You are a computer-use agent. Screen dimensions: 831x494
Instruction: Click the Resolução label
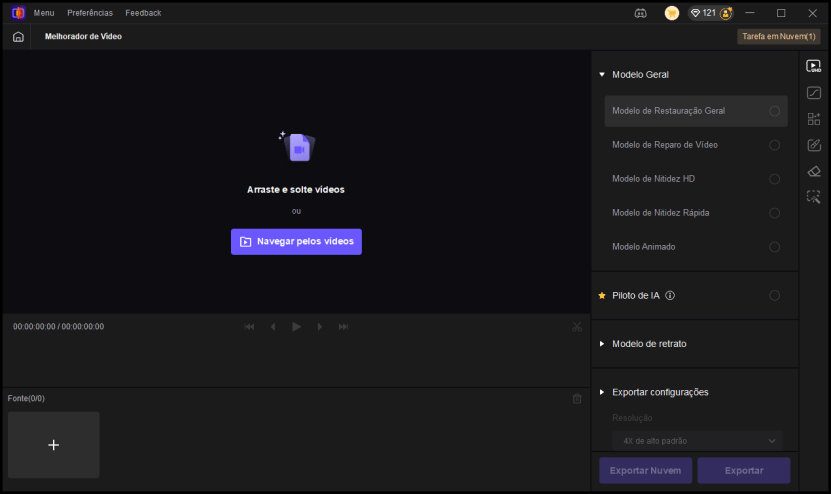[x=632, y=418]
